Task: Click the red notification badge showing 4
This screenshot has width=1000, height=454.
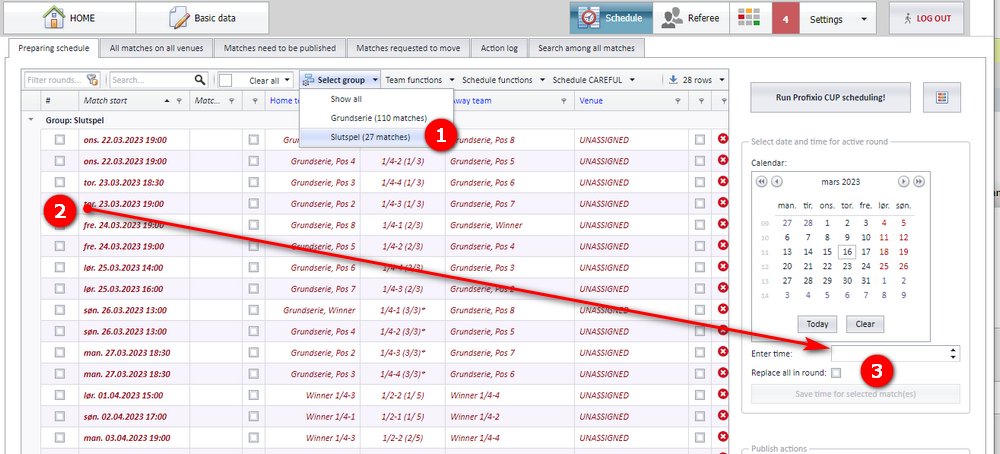Action: 785,18
